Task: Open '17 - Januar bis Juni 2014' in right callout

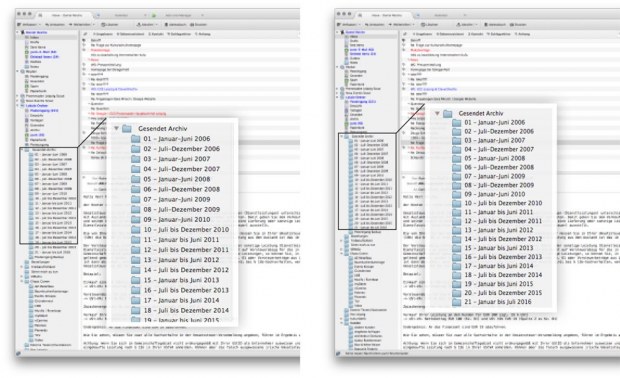Action: tap(499, 266)
